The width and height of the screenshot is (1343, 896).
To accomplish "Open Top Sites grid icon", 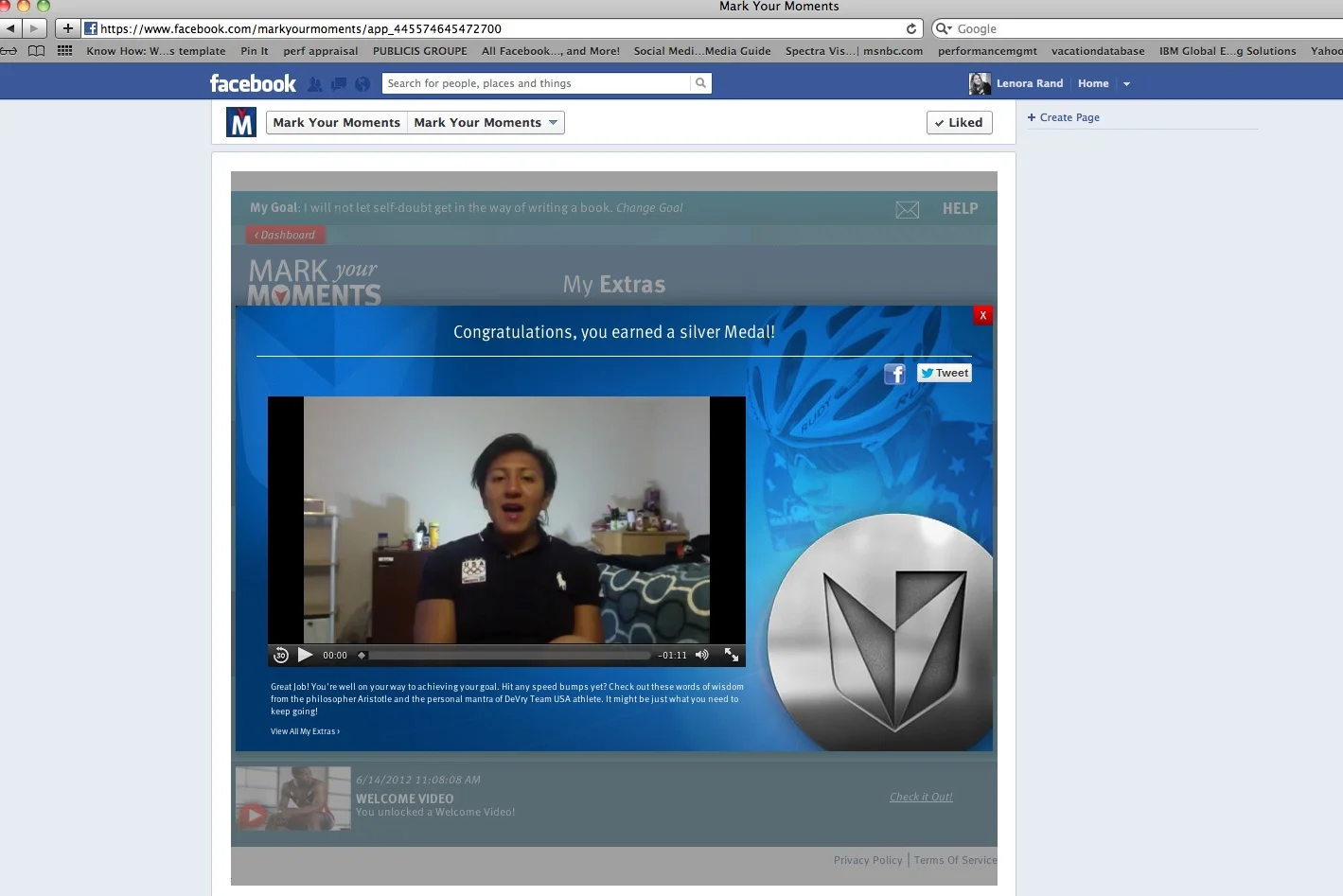I will point(64,51).
